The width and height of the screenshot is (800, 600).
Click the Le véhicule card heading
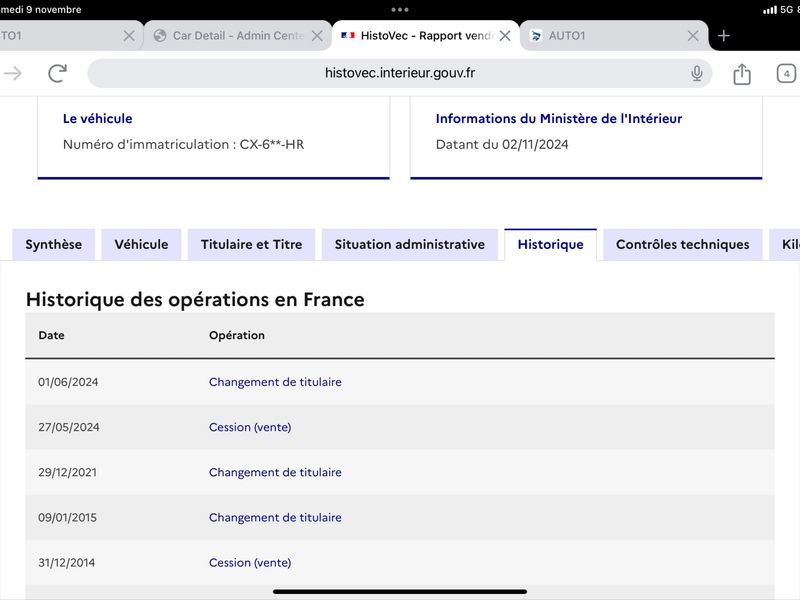pyautogui.click(x=97, y=118)
